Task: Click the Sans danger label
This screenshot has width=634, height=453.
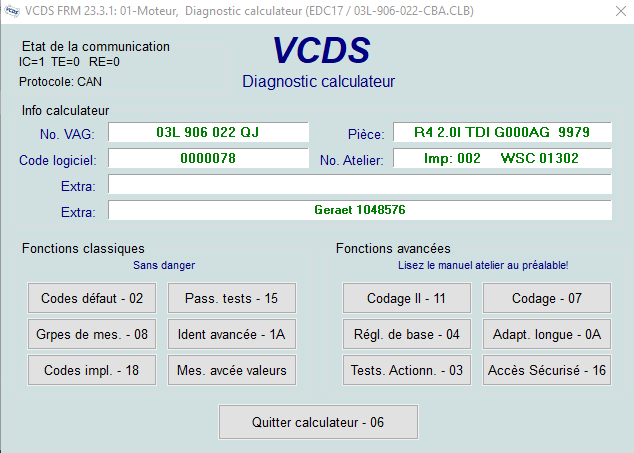Action: pos(164,265)
